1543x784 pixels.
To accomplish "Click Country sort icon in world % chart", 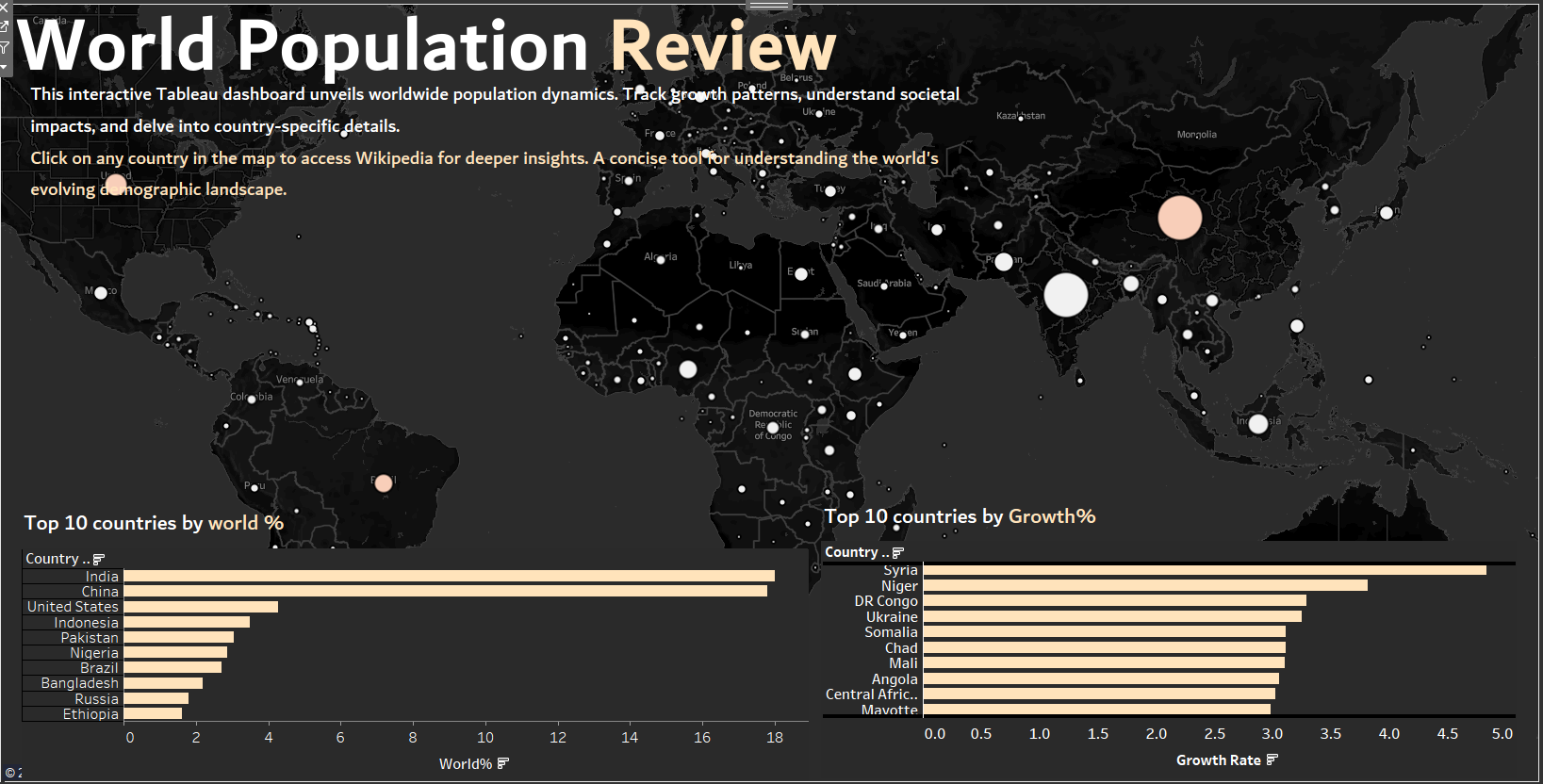I will point(99,559).
